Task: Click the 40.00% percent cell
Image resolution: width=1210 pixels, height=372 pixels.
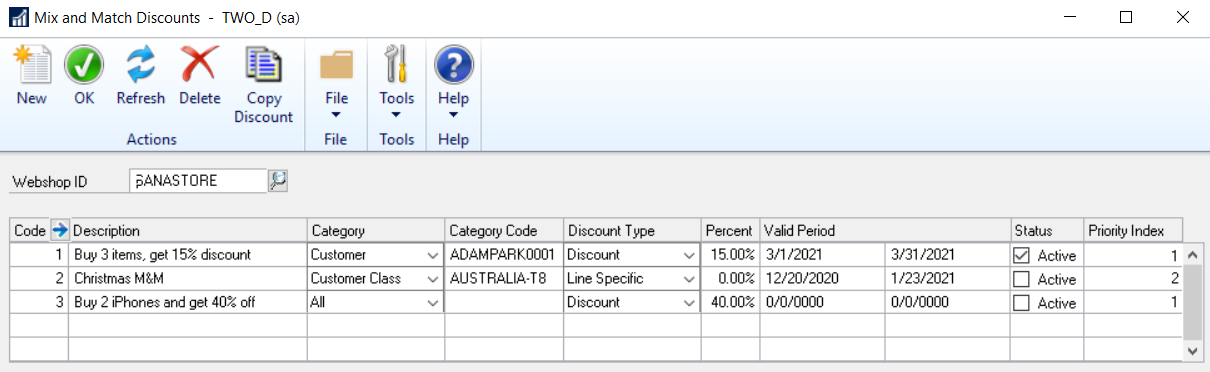Action: click(x=730, y=303)
